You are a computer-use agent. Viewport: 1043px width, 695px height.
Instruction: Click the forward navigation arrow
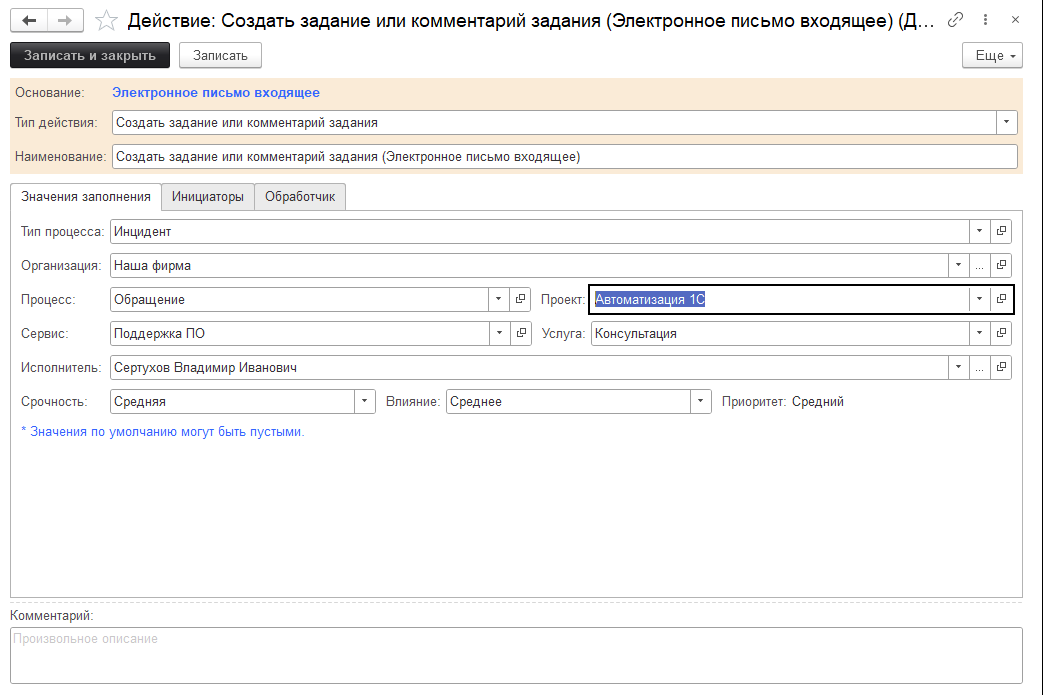tap(65, 20)
